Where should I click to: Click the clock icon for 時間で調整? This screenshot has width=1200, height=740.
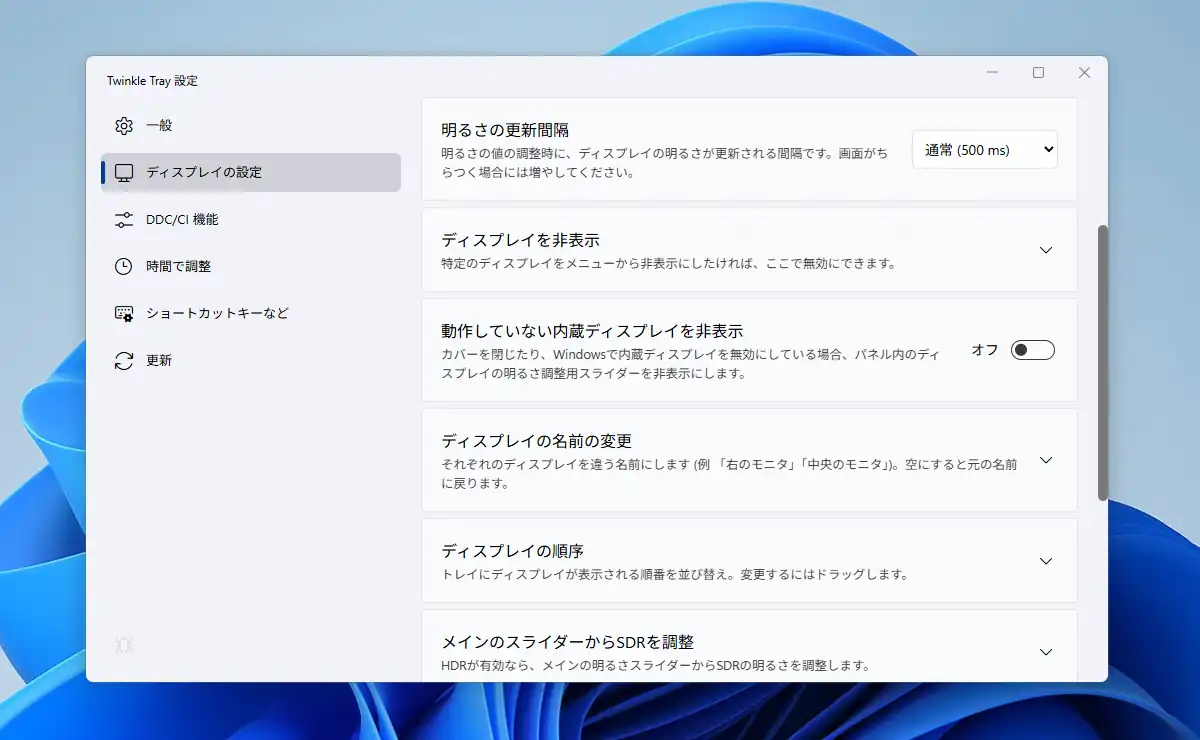124,267
